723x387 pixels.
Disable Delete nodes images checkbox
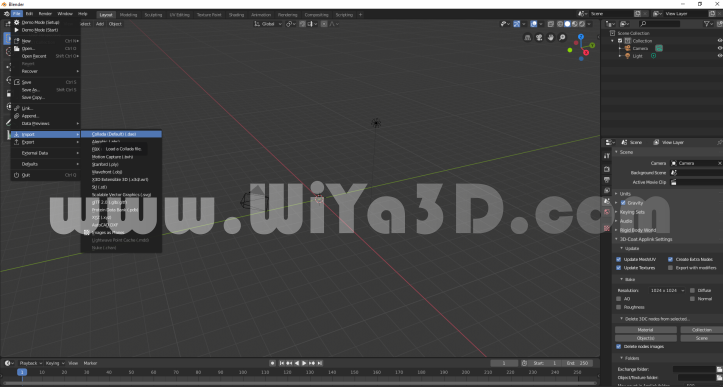618,346
